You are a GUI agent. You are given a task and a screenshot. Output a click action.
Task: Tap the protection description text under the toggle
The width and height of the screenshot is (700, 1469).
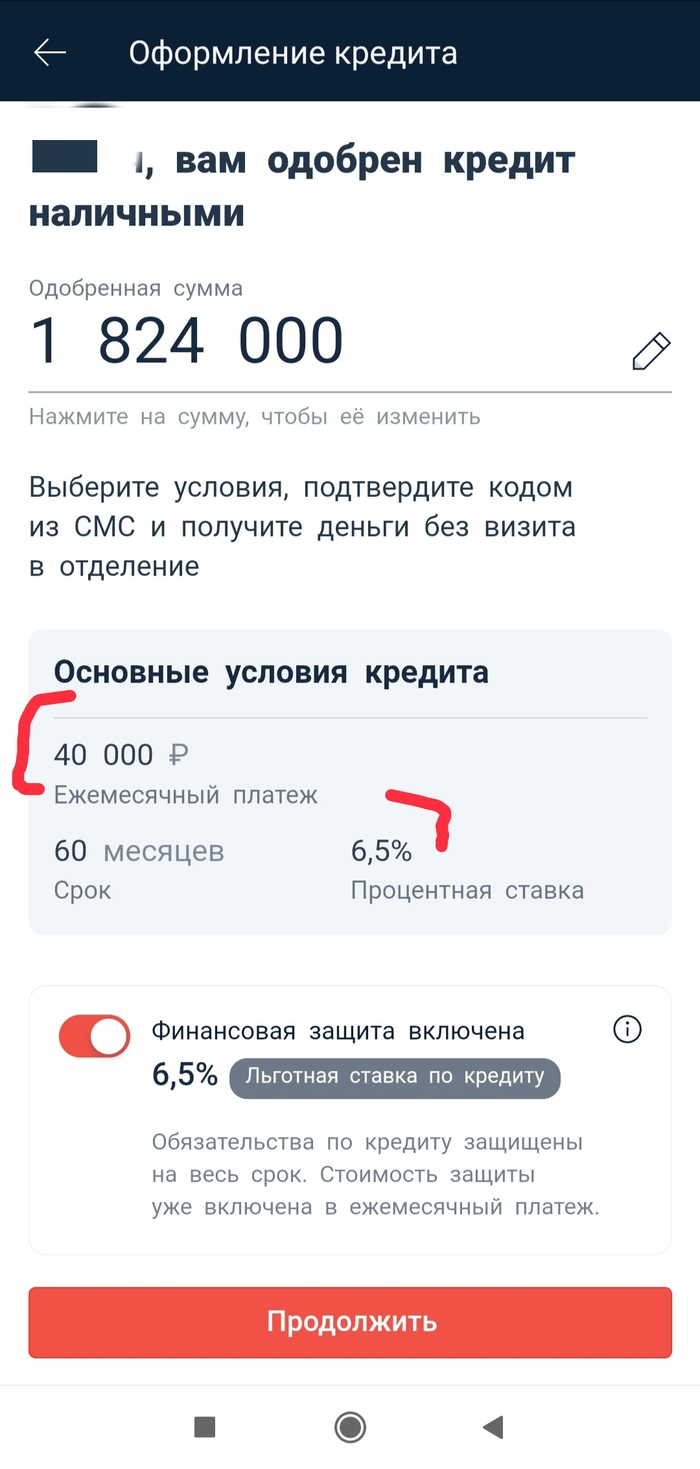(375, 1174)
